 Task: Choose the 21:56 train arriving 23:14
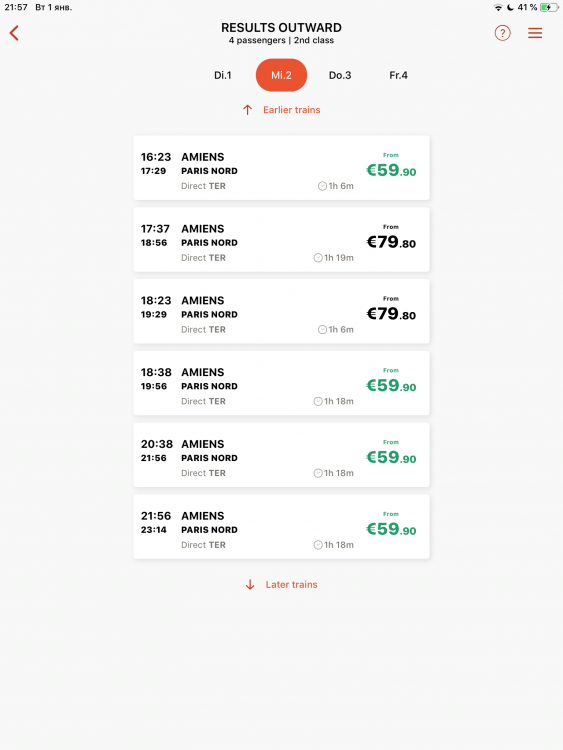pos(281,527)
